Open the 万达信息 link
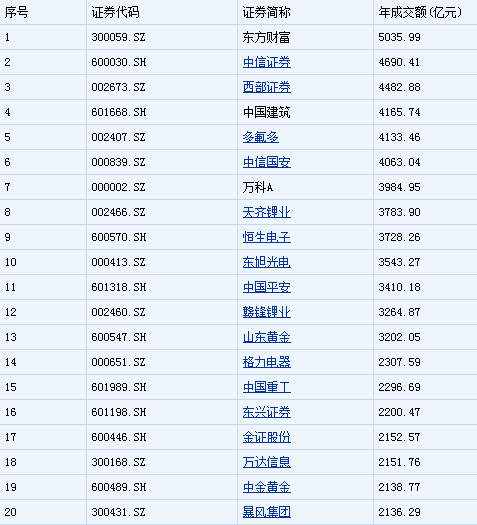 click(x=267, y=462)
